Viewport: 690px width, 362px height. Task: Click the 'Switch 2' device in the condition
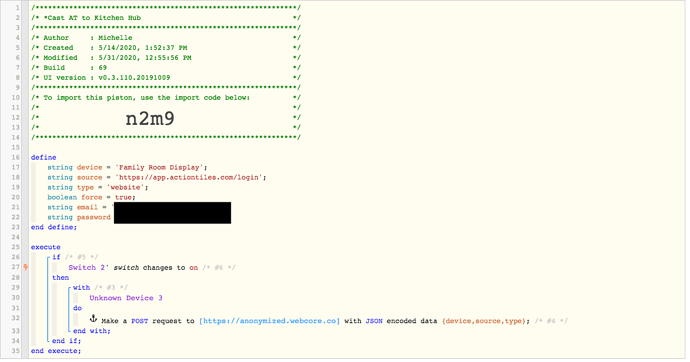[x=88, y=267]
